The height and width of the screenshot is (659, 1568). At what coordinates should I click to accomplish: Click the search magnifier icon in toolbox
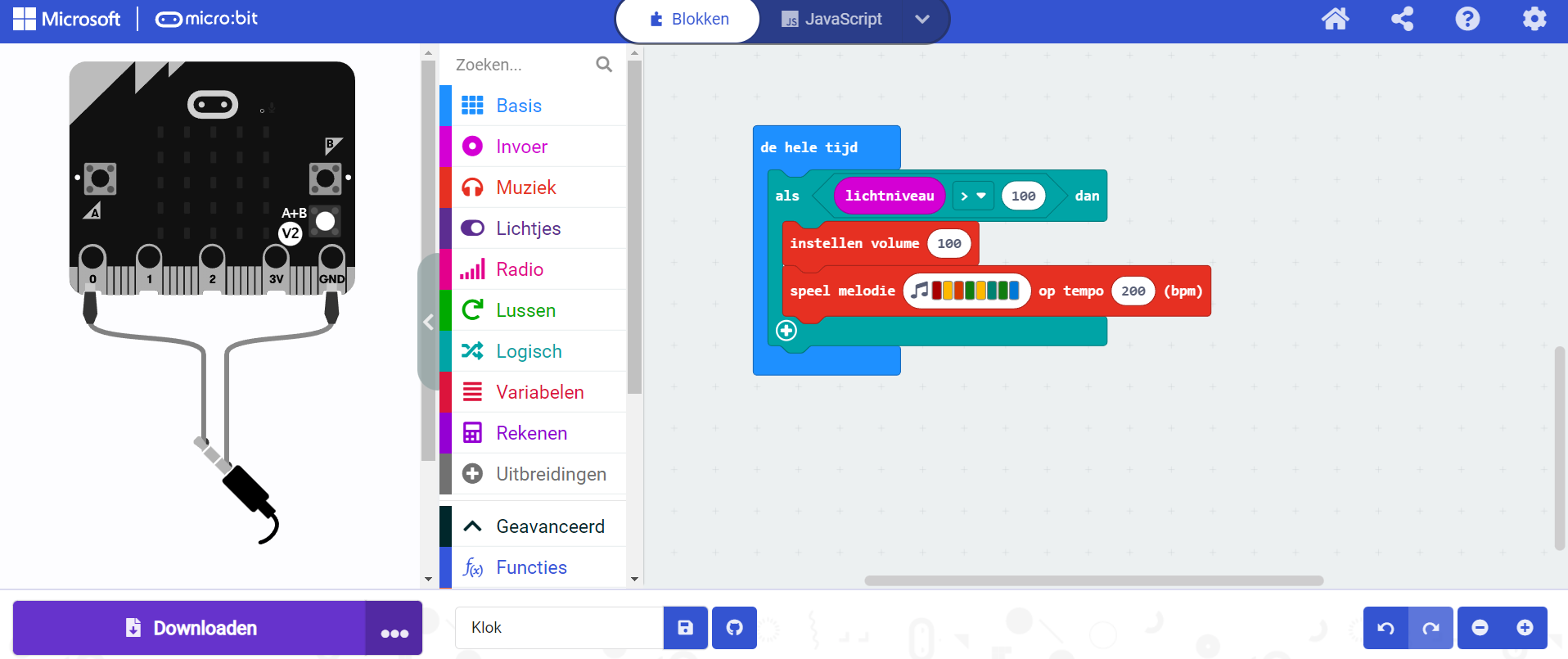point(604,64)
